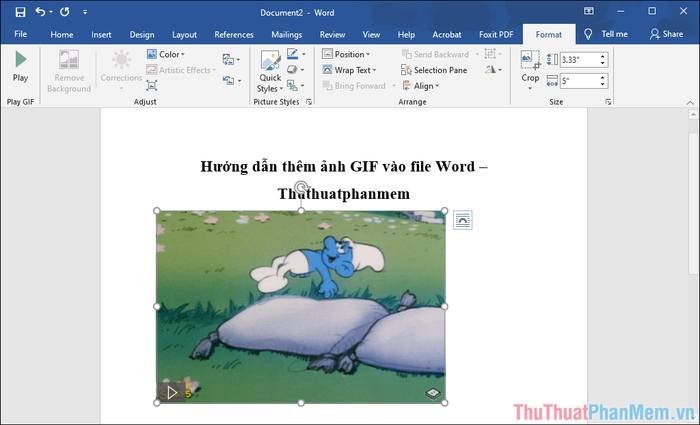Open the Size dialog launcher
Screen dimensions: 700x425
click(x=608, y=102)
